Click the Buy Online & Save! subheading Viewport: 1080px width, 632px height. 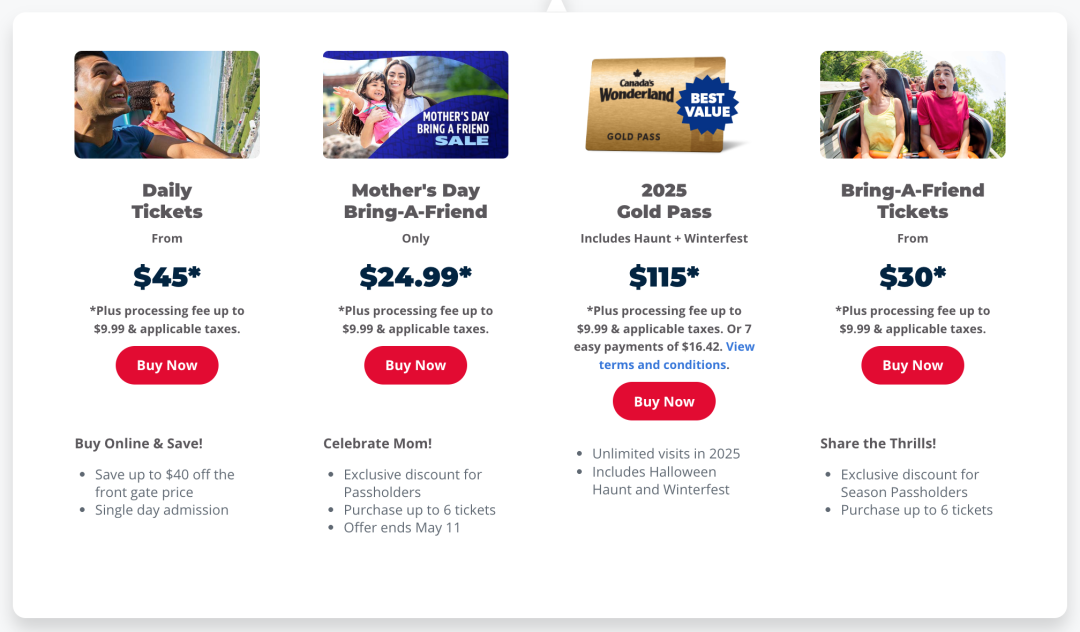coord(138,443)
